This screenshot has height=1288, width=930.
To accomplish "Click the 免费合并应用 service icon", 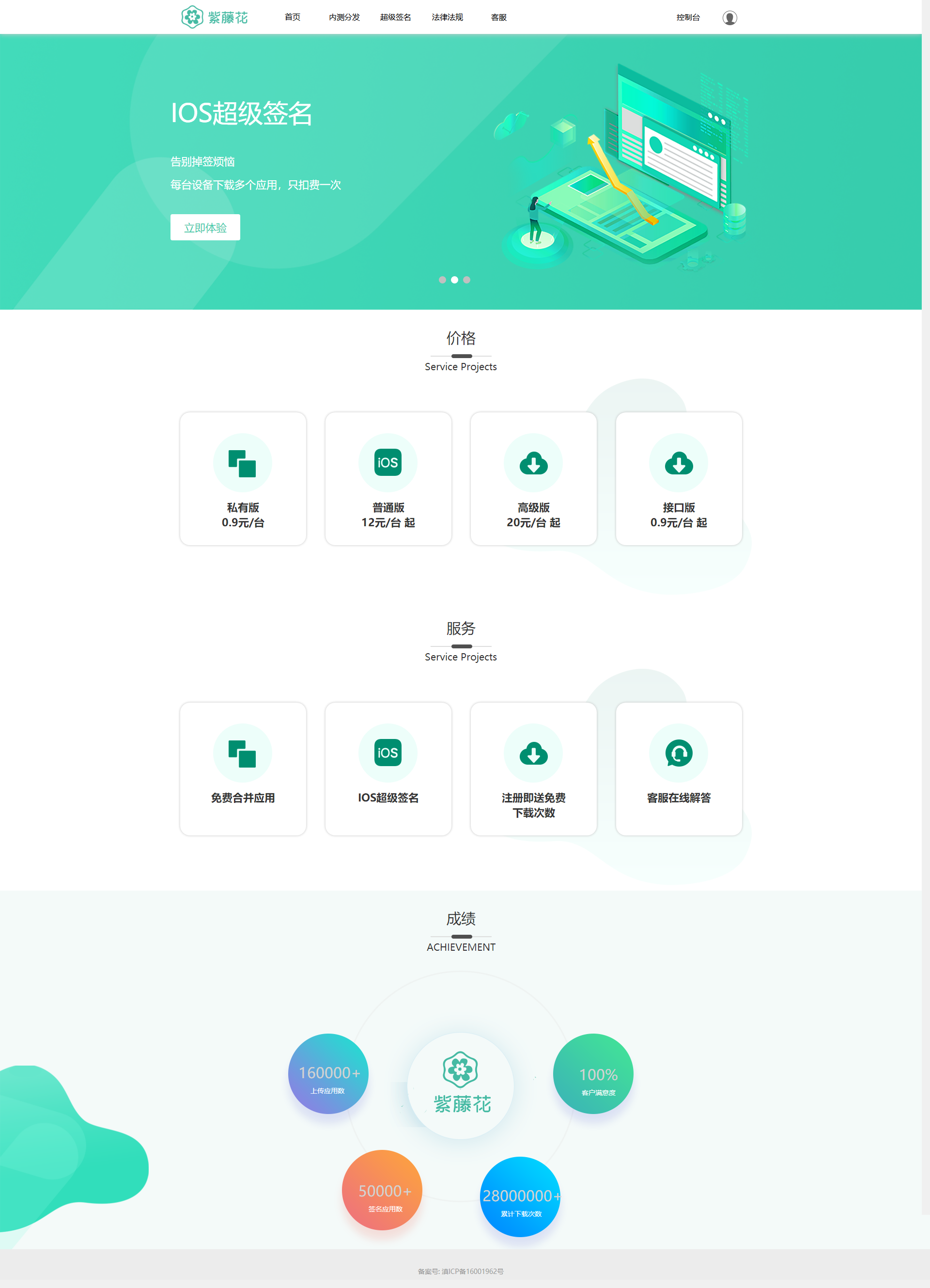I will 243,752.
